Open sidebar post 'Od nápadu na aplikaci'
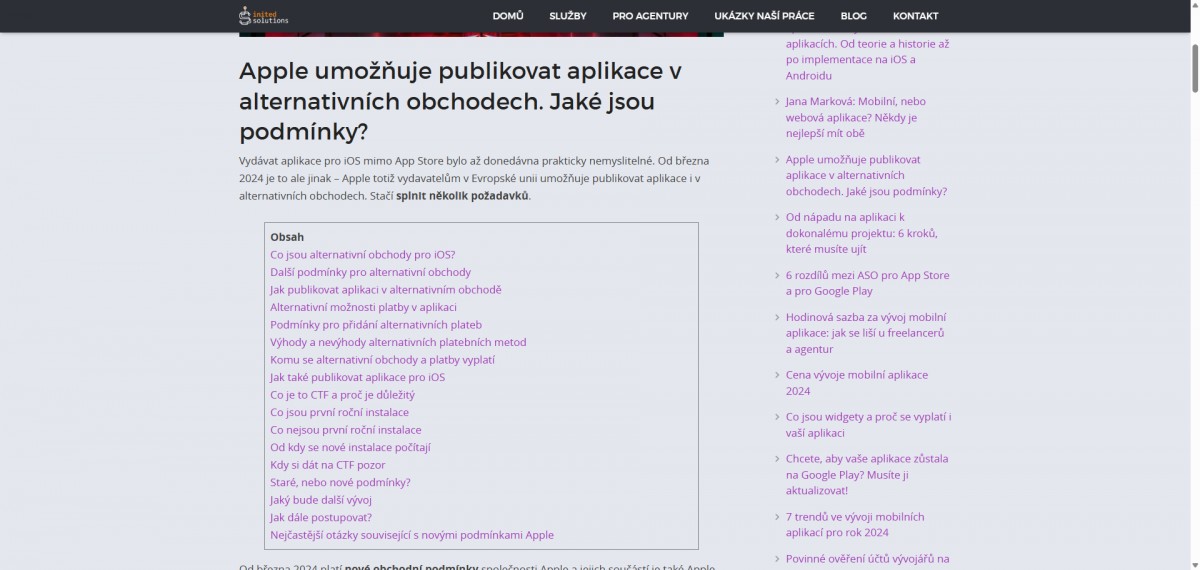 coord(861,233)
